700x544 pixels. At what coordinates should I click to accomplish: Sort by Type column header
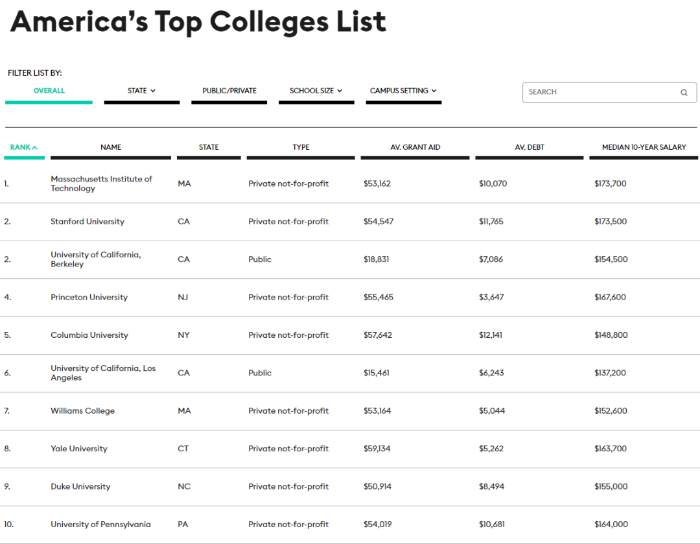point(300,147)
